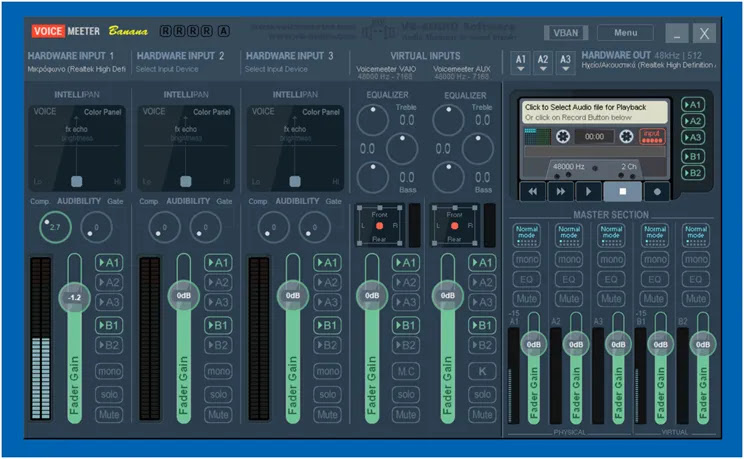744x459 pixels.
Task: Toggle EQ on A1 master bus
Action: tap(527, 279)
